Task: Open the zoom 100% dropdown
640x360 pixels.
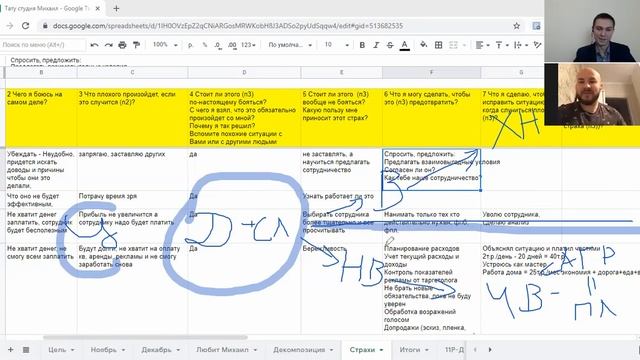Action: (164, 45)
